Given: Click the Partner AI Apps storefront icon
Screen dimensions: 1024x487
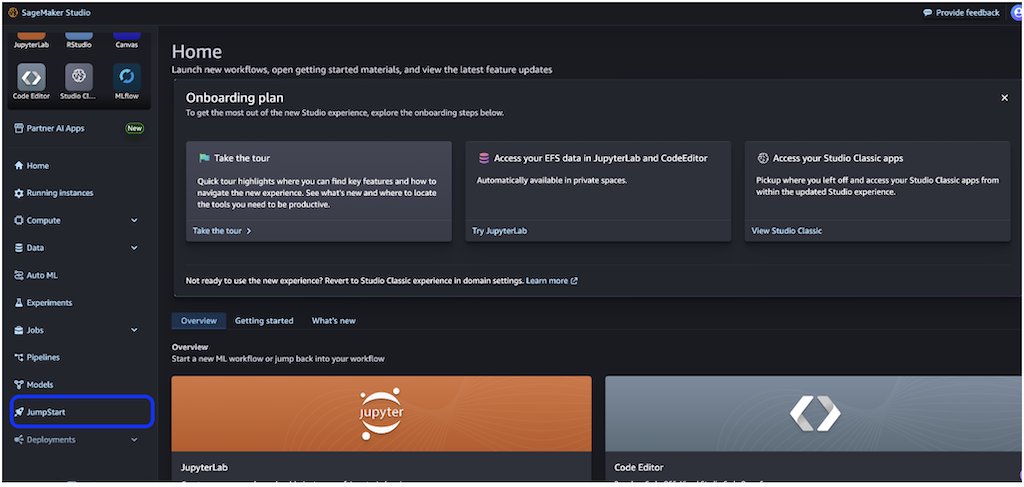Looking at the screenshot, I should [x=19, y=129].
